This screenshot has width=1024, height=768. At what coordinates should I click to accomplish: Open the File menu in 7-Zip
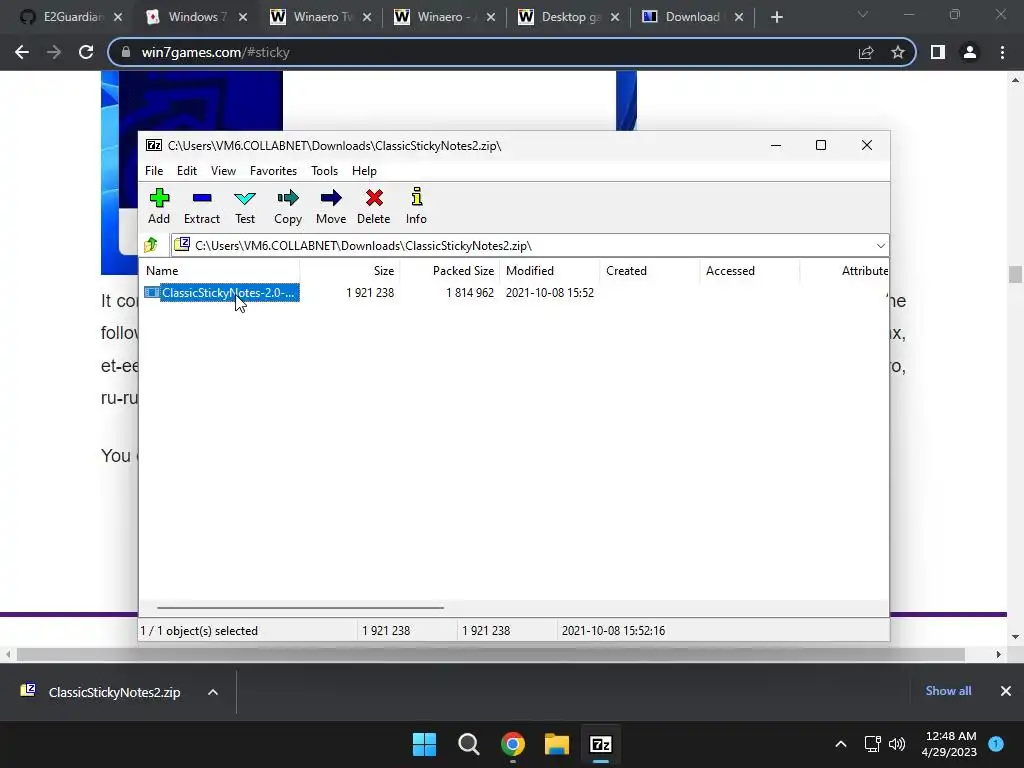(154, 170)
